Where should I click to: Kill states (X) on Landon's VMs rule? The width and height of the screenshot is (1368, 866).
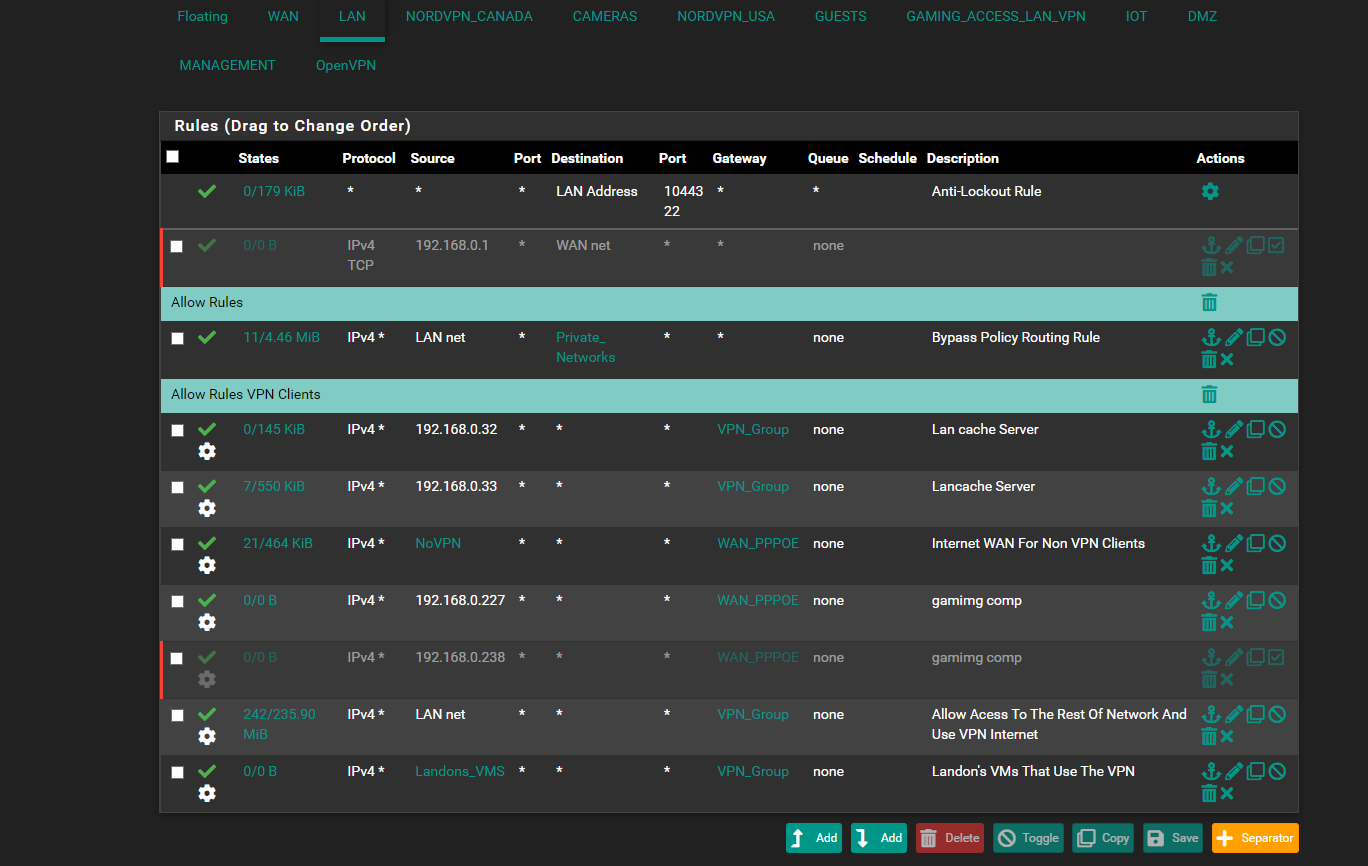click(x=1227, y=793)
